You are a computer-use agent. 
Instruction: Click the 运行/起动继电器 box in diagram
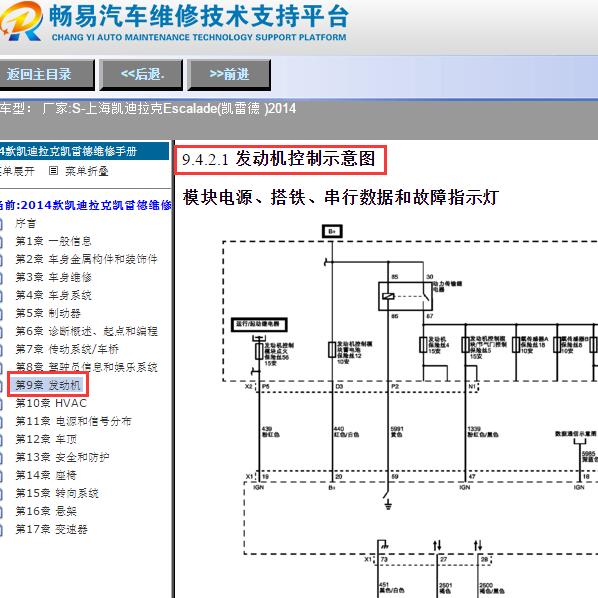259,325
